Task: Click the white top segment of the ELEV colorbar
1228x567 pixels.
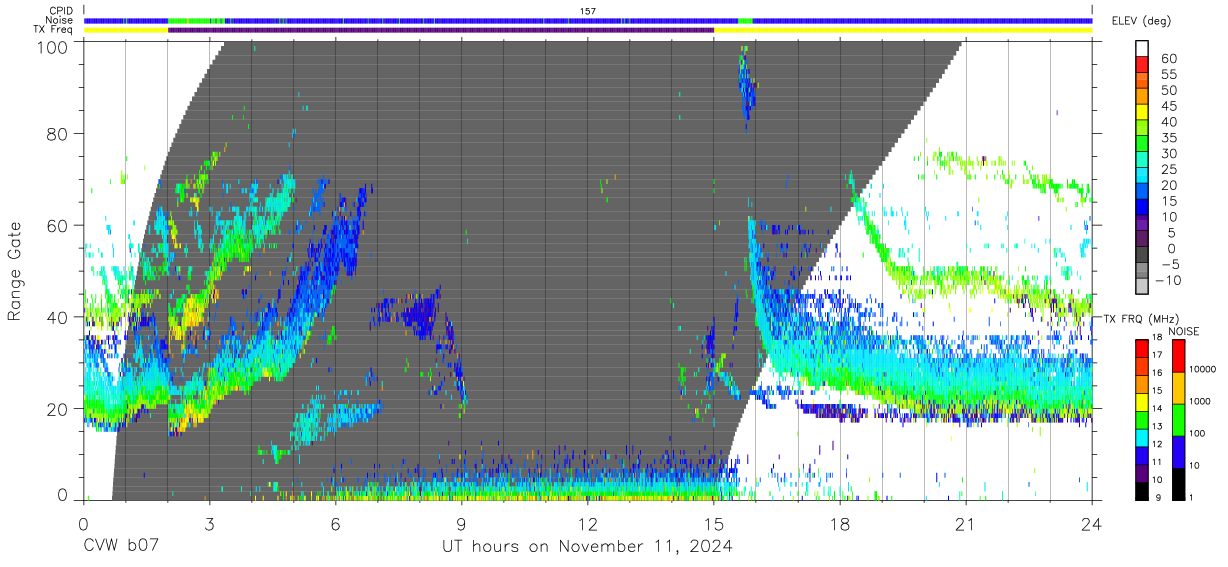Action: [1143, 49]
